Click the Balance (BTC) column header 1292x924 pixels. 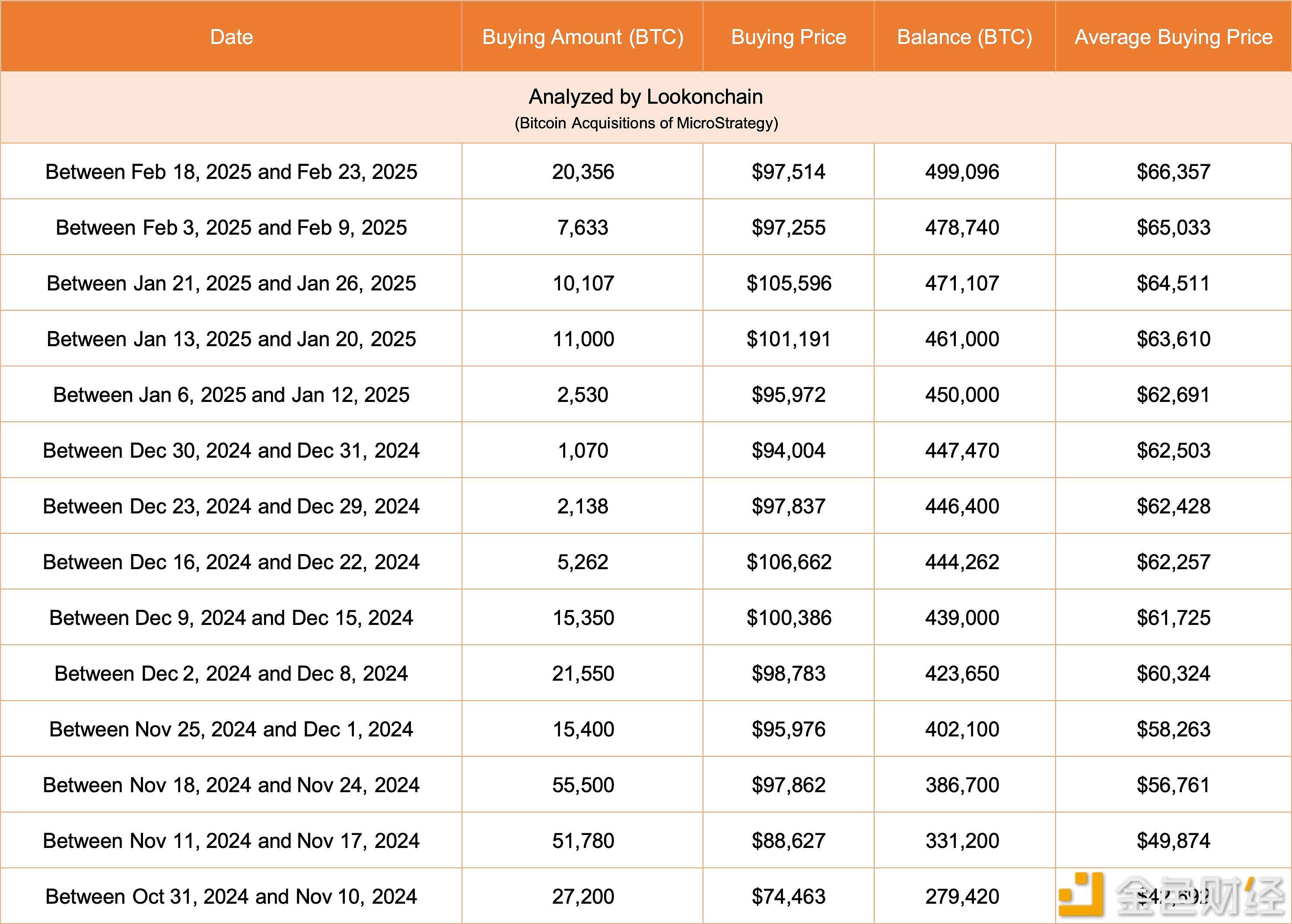[x=964, y=36]
